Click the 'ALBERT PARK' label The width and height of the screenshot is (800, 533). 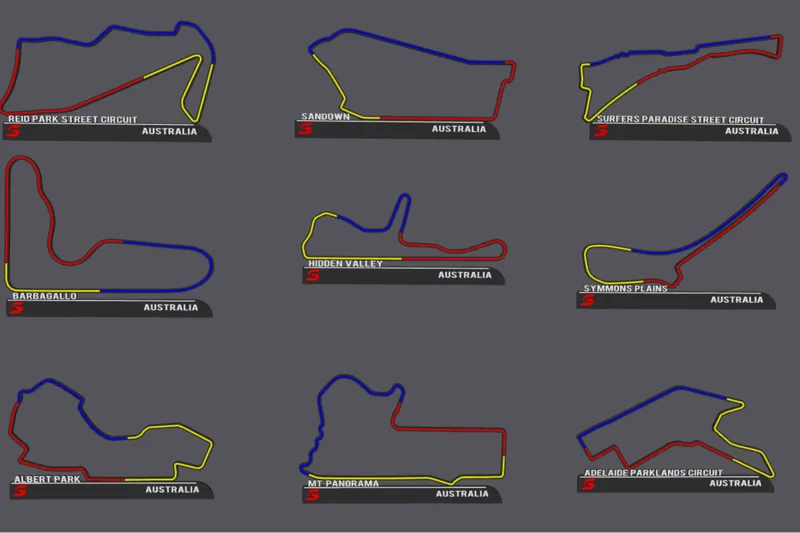pos(47,479)
